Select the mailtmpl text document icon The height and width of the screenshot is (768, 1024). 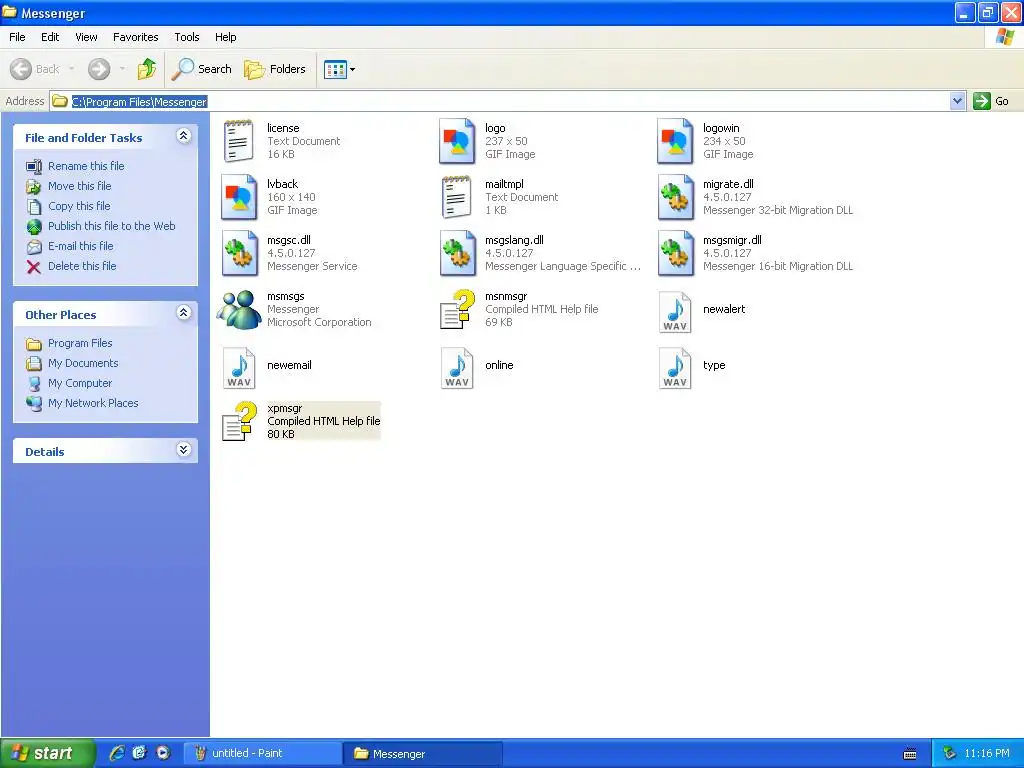(x=456, y=197)
